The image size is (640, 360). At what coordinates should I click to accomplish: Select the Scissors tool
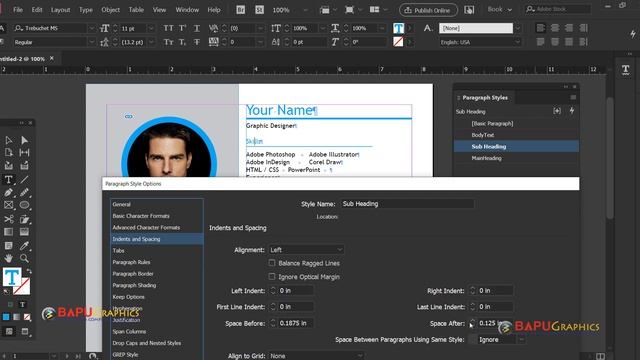(9, 219)
